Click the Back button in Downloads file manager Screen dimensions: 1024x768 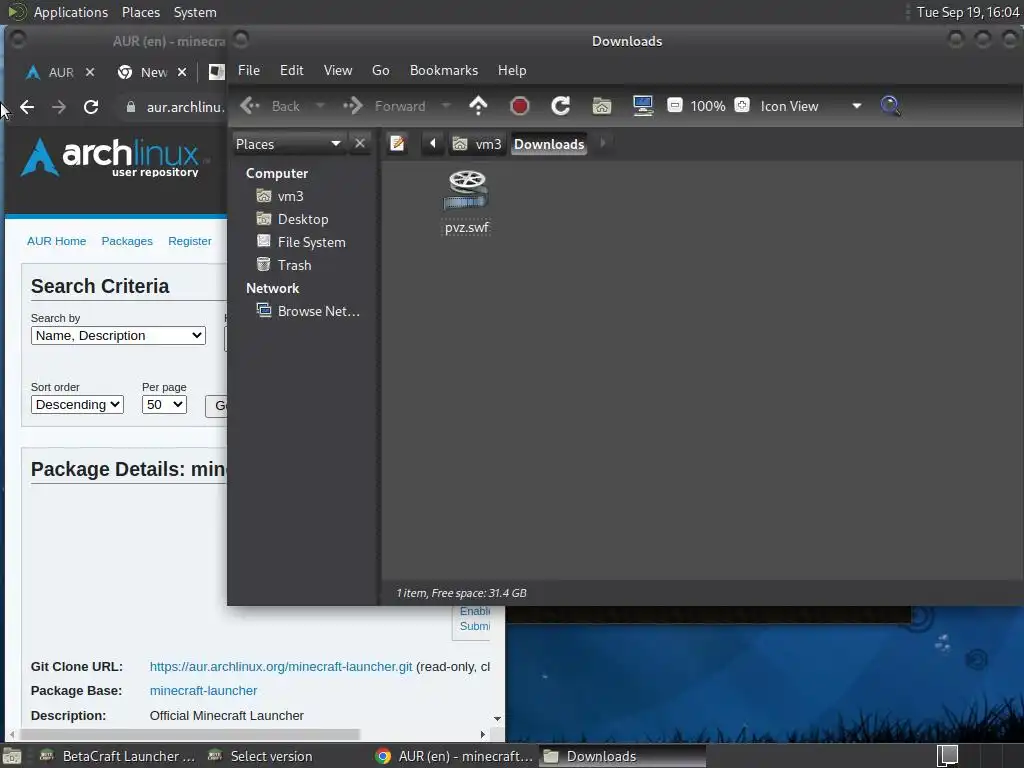tap(270, 106)
